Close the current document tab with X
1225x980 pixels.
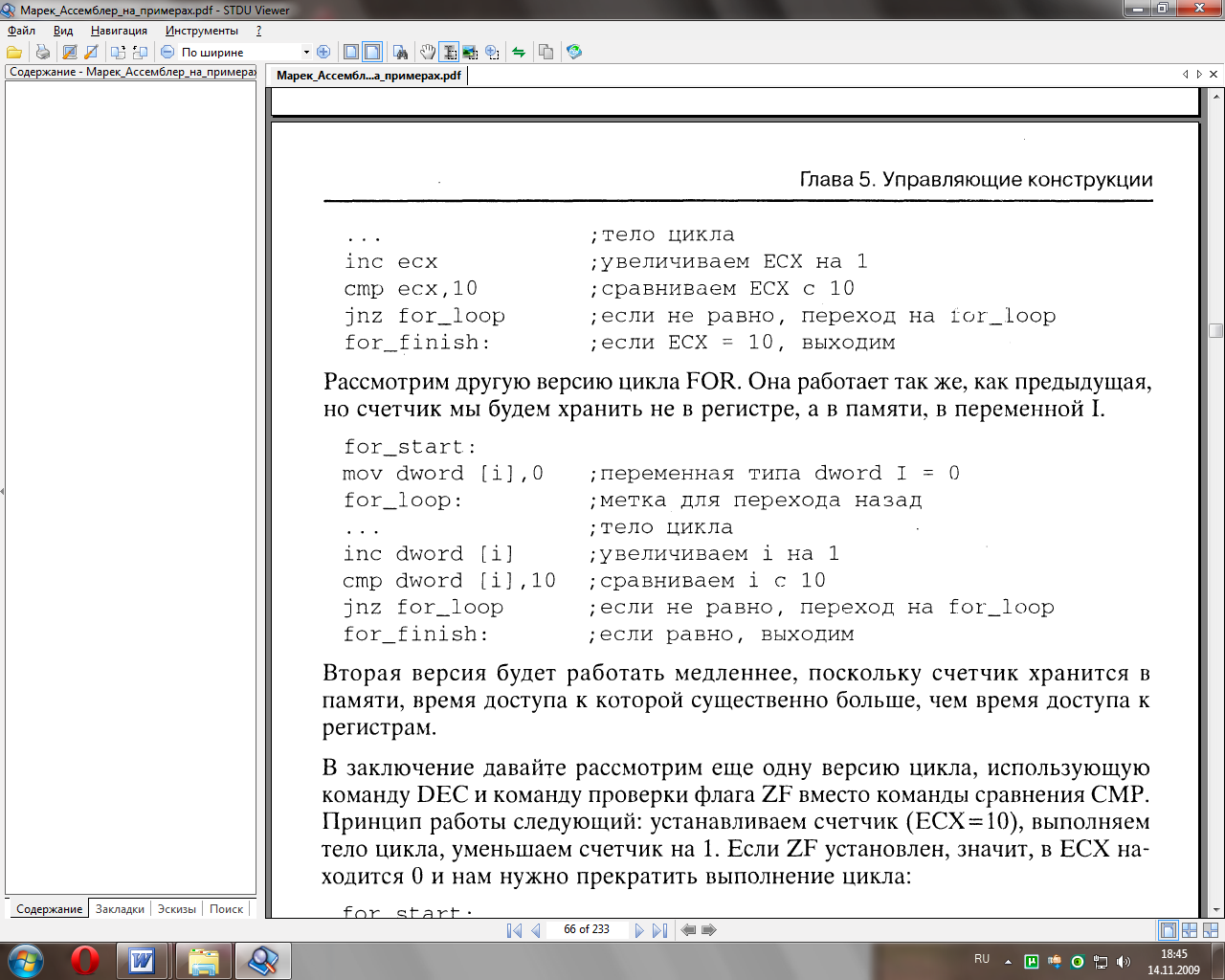(x=1214, y=74)
